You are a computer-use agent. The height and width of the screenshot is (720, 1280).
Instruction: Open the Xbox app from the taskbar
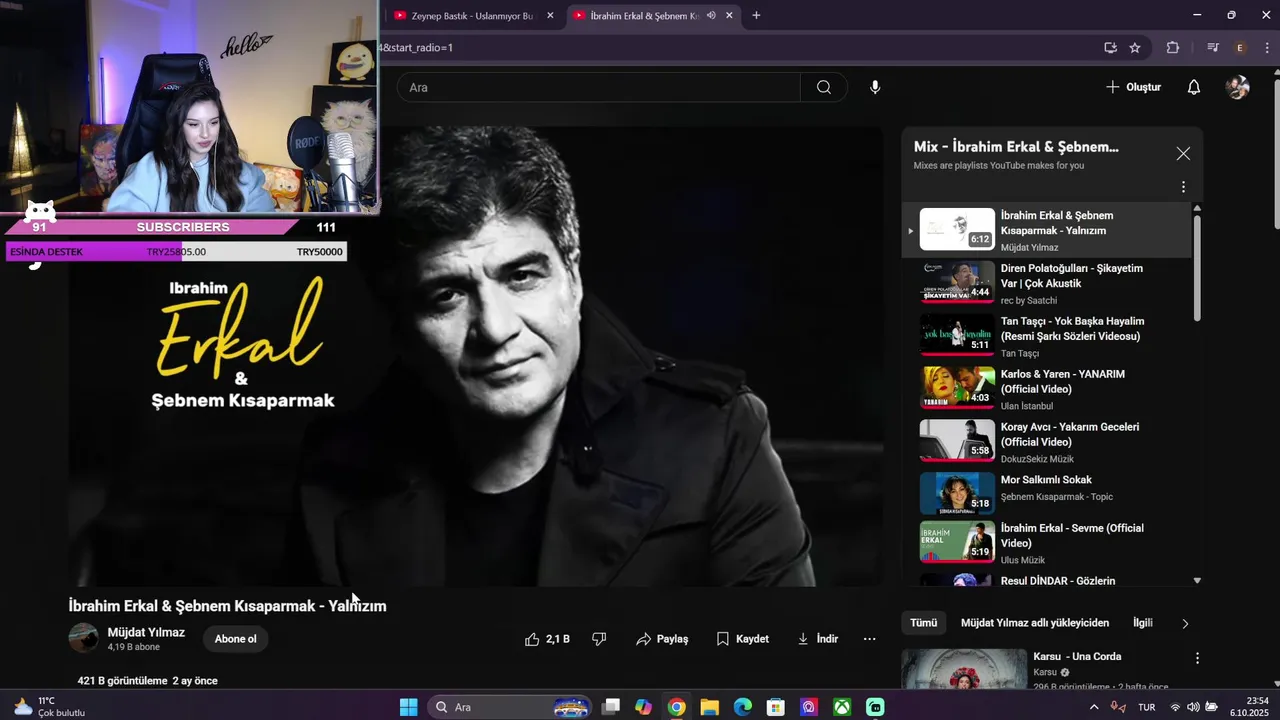(x=842, y=707)
